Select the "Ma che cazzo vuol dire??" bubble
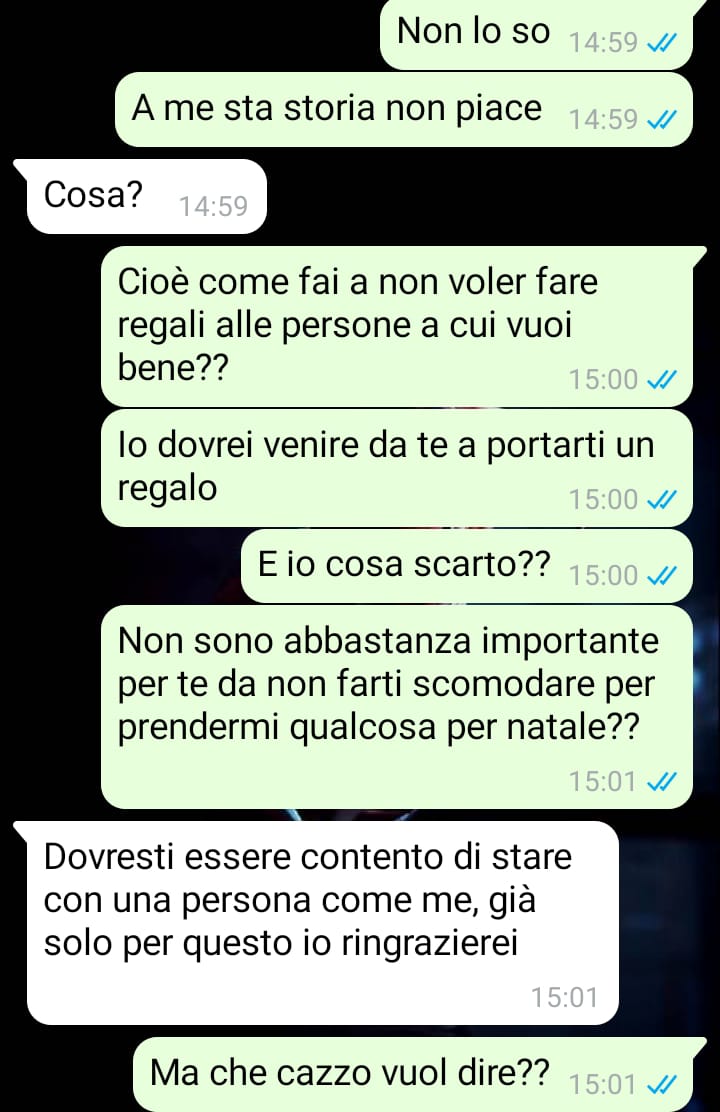This screenshot has width=720, height=1112. point(420,1074)
